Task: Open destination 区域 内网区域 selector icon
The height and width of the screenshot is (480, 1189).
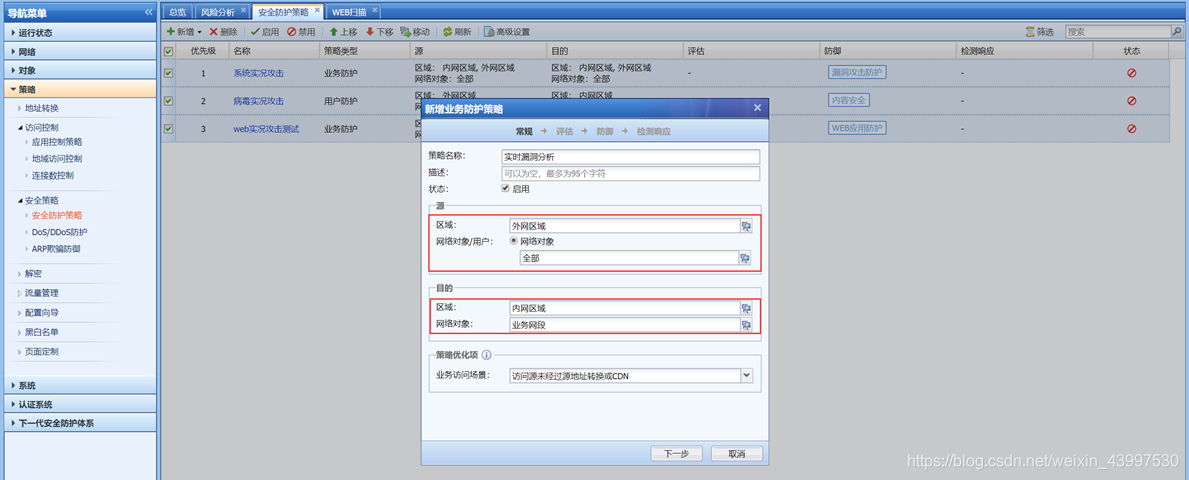Action: pos(745,308)
